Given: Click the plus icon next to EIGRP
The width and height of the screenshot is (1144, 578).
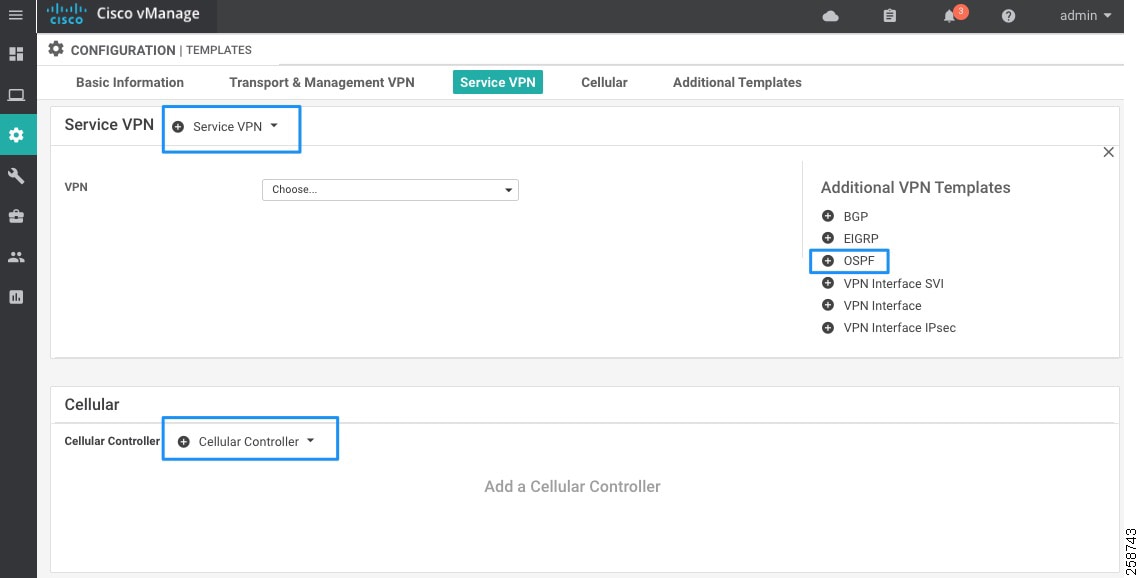Looking at the screenshot, I should (827, 238).
